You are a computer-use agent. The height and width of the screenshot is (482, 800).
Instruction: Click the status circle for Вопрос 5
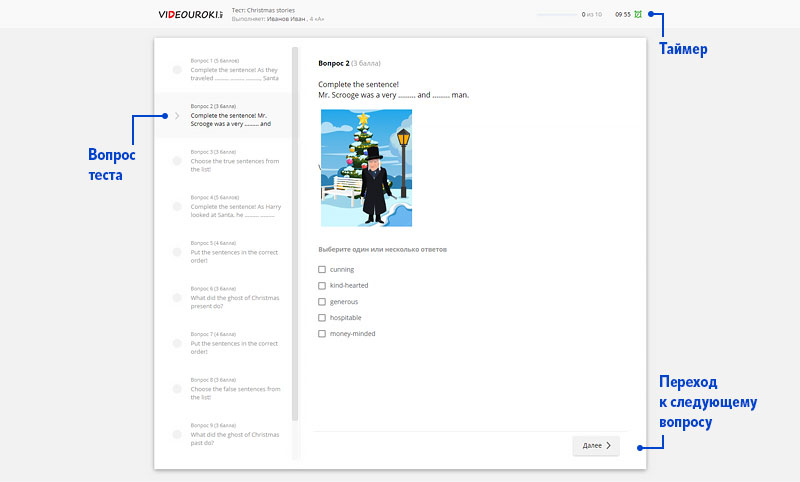pos(177,252)
